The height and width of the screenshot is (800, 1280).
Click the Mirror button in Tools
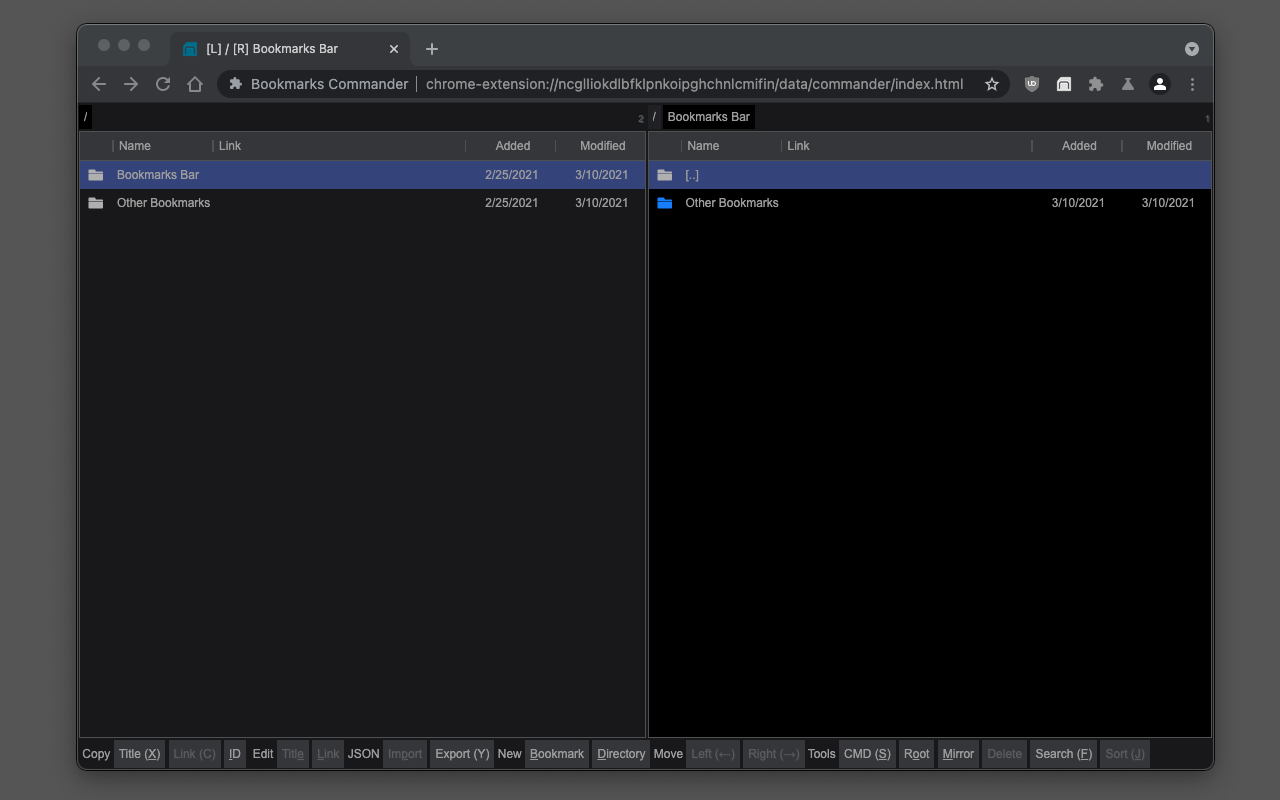click(x=958, y=754)
